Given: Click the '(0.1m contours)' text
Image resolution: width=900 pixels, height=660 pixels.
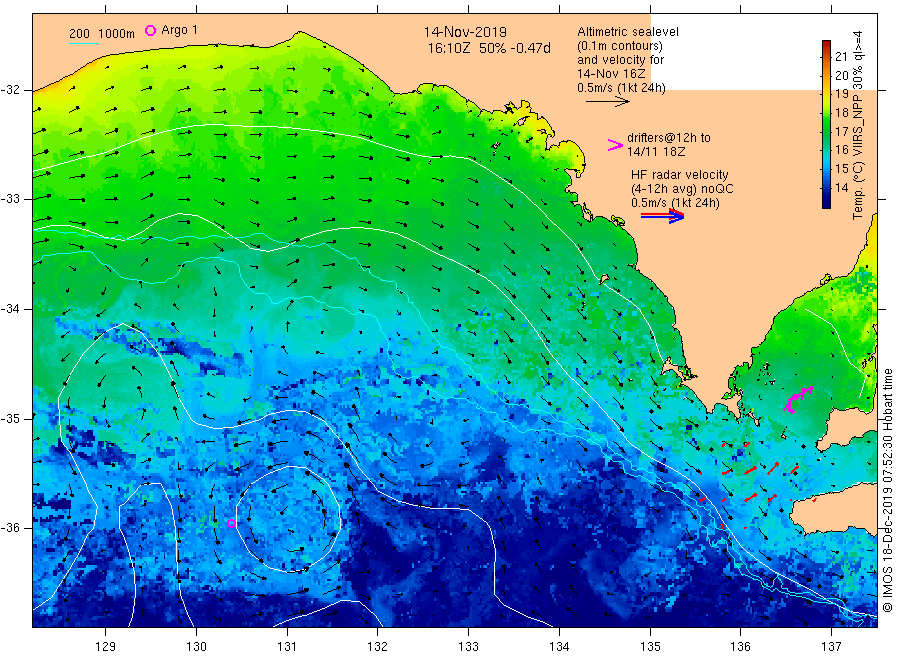Looking at the screenshot, I should pos(619,46).
